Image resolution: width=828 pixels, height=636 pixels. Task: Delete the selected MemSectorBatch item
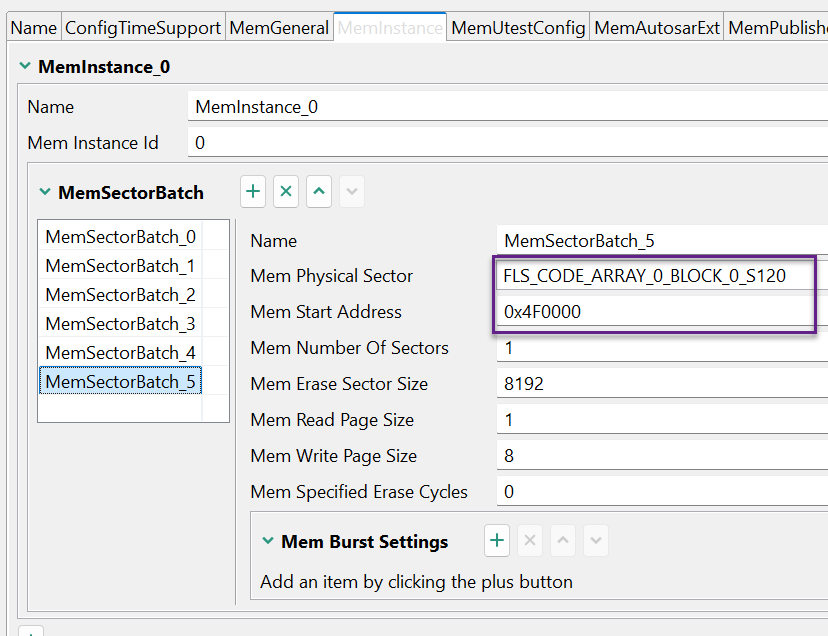[286, 191]
